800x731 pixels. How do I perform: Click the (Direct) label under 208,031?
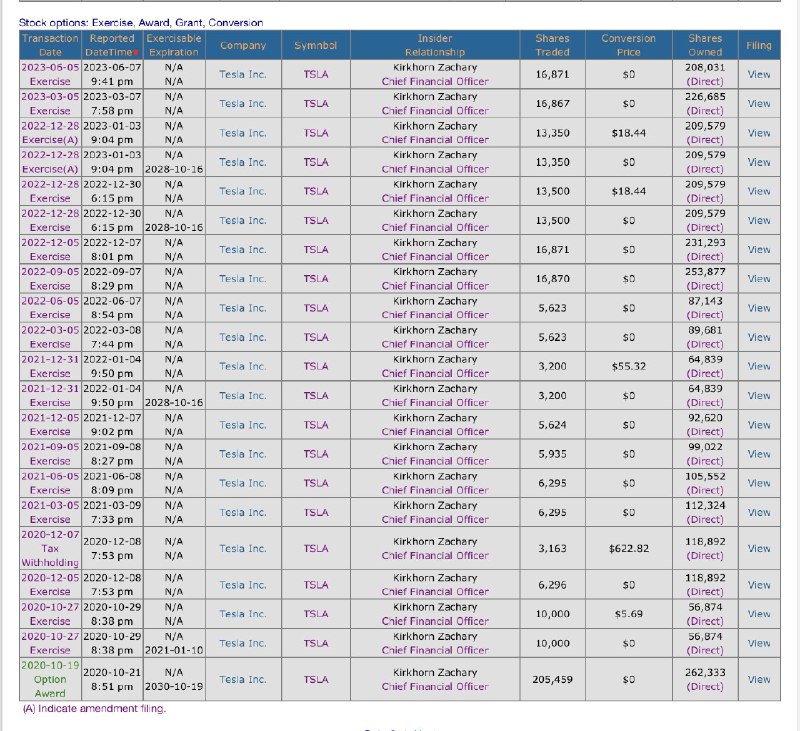[x=705, y=82]
